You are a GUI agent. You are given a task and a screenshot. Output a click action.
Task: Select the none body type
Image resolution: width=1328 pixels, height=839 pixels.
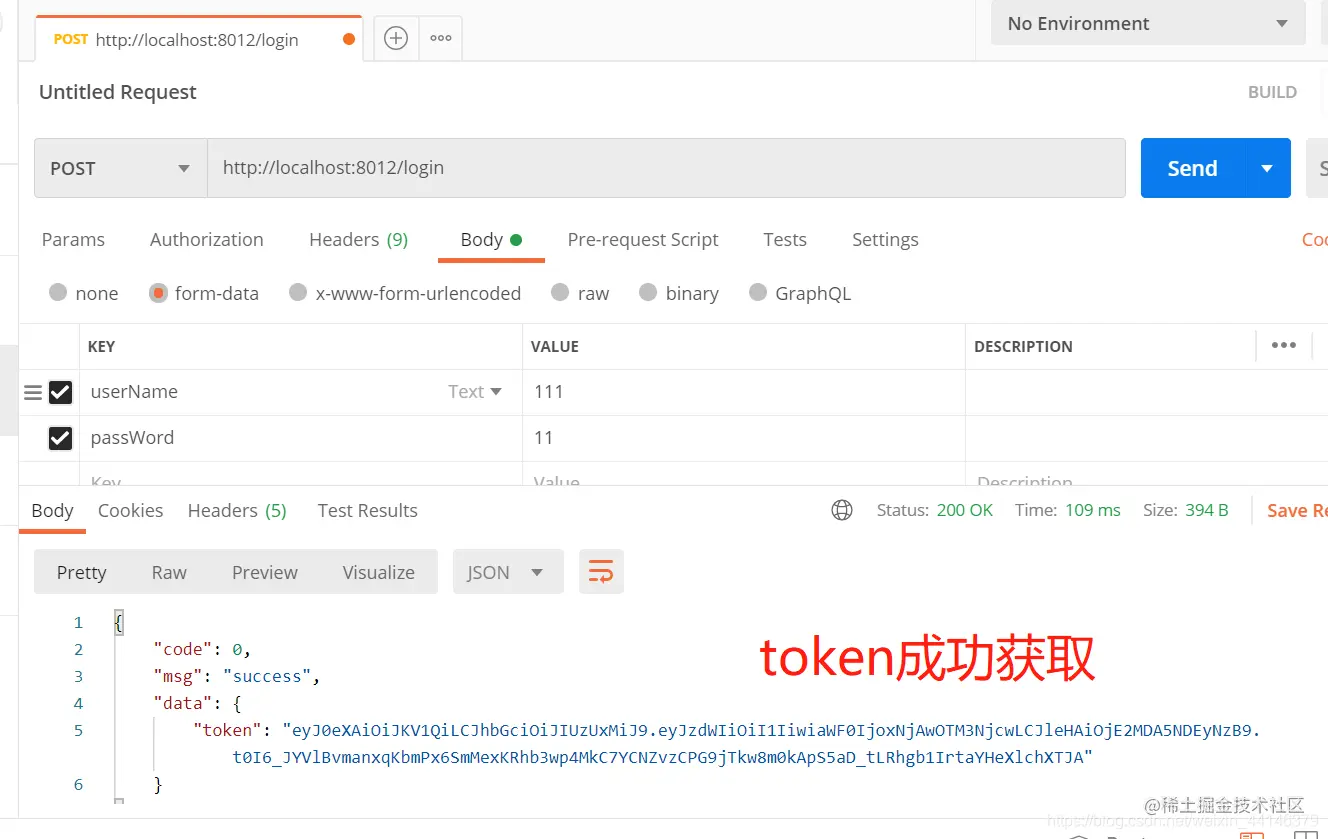[x=58, y=292]
